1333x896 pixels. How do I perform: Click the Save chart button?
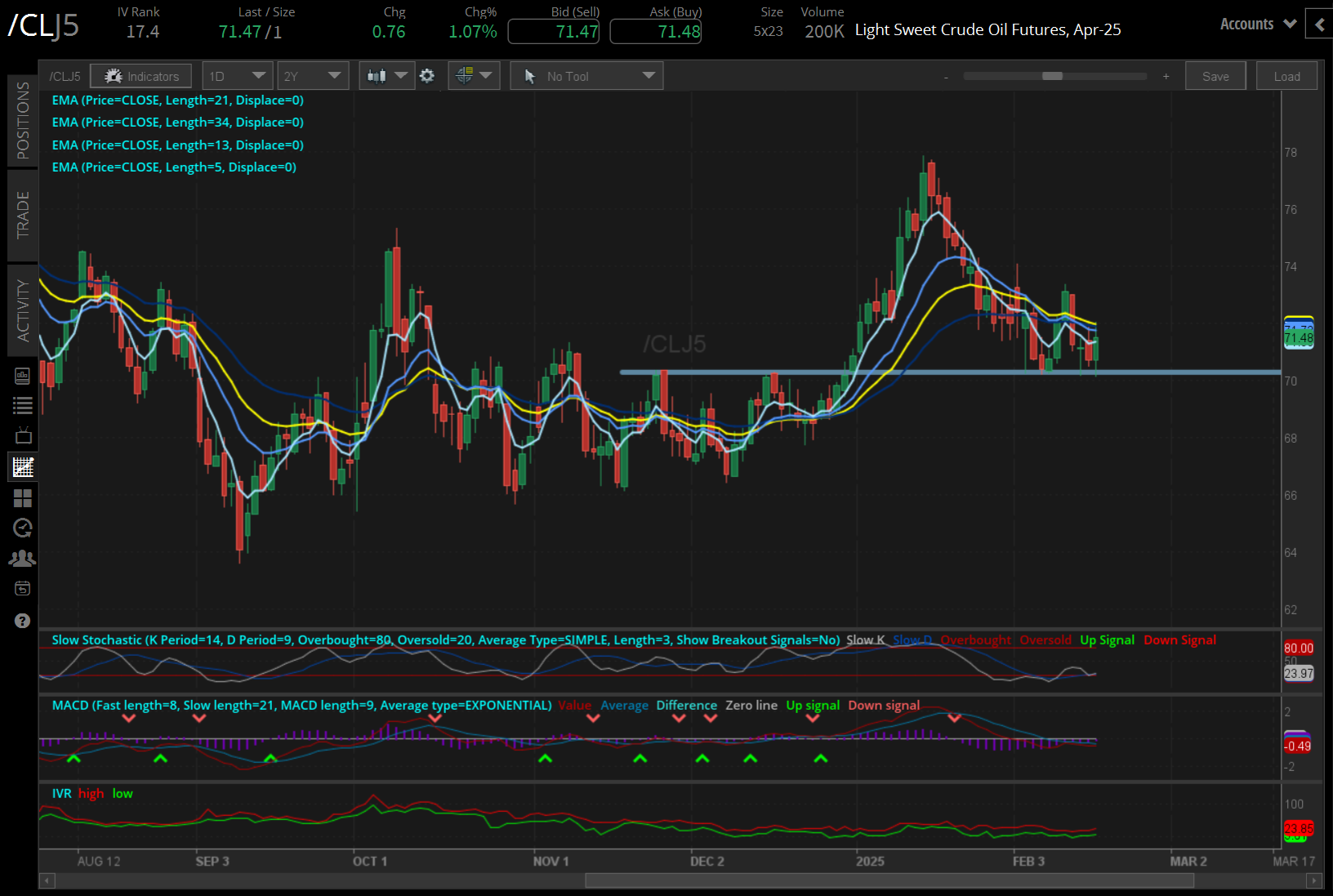pos(1215,75)
